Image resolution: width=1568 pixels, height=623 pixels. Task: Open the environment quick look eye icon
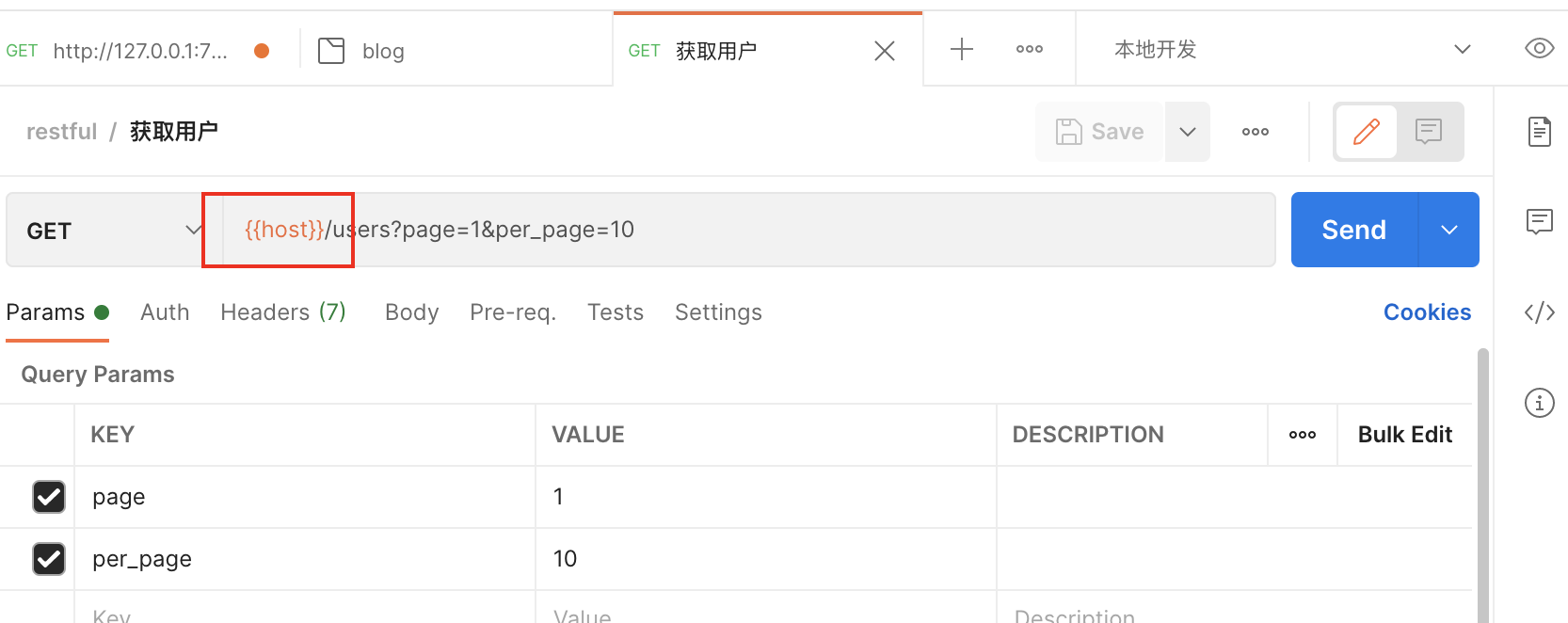1539,48
